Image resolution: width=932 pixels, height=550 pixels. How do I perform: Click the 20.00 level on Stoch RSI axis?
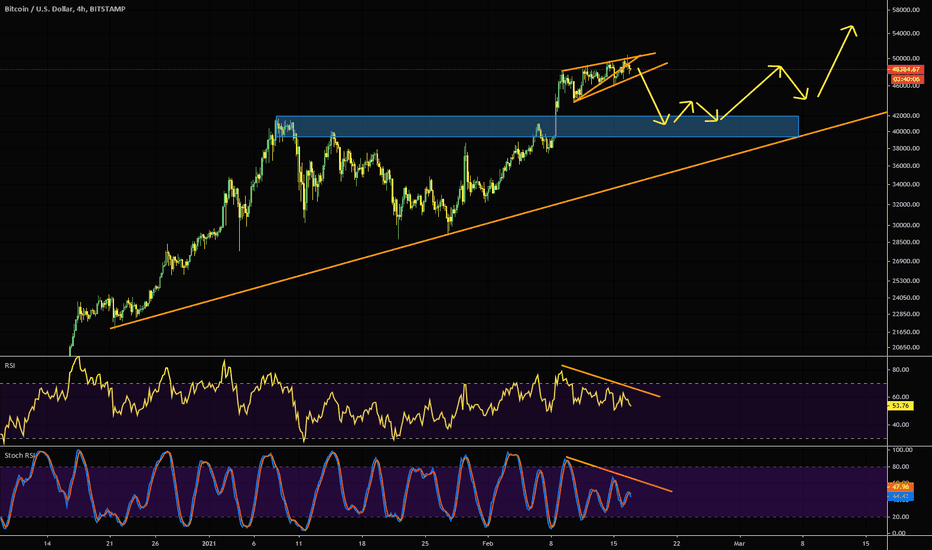(900, 517)
